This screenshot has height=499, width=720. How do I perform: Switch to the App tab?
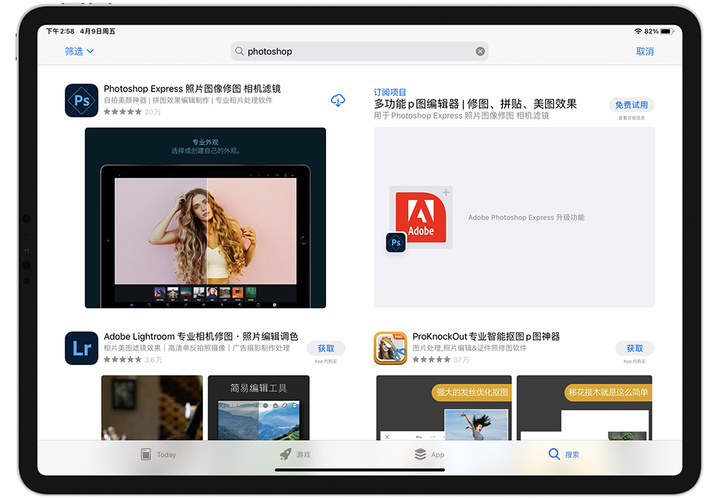429,454
